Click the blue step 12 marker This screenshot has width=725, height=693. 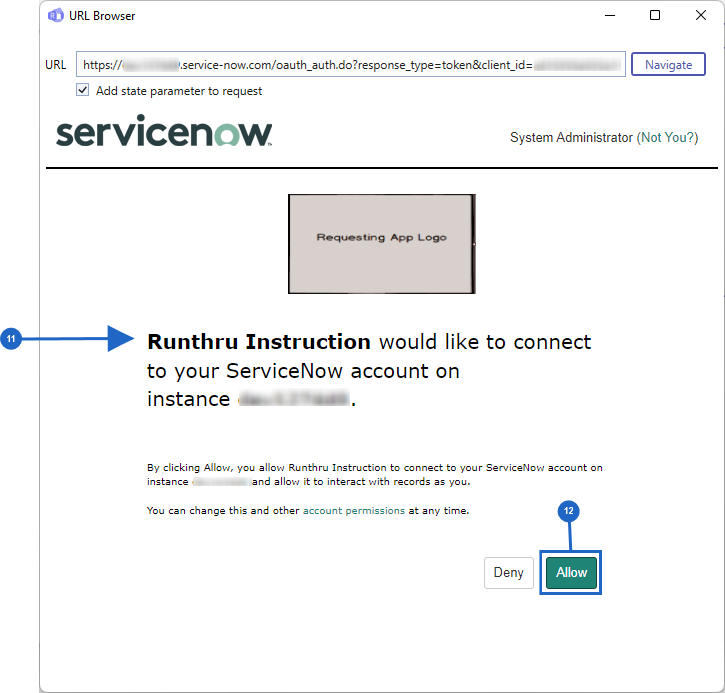[x=569, y=511]
